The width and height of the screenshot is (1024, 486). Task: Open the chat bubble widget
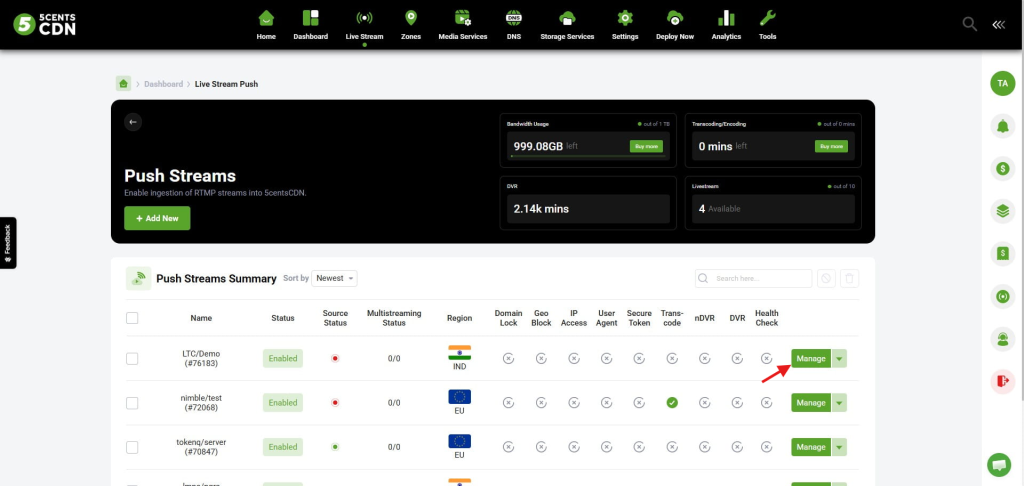coord(999,465)
